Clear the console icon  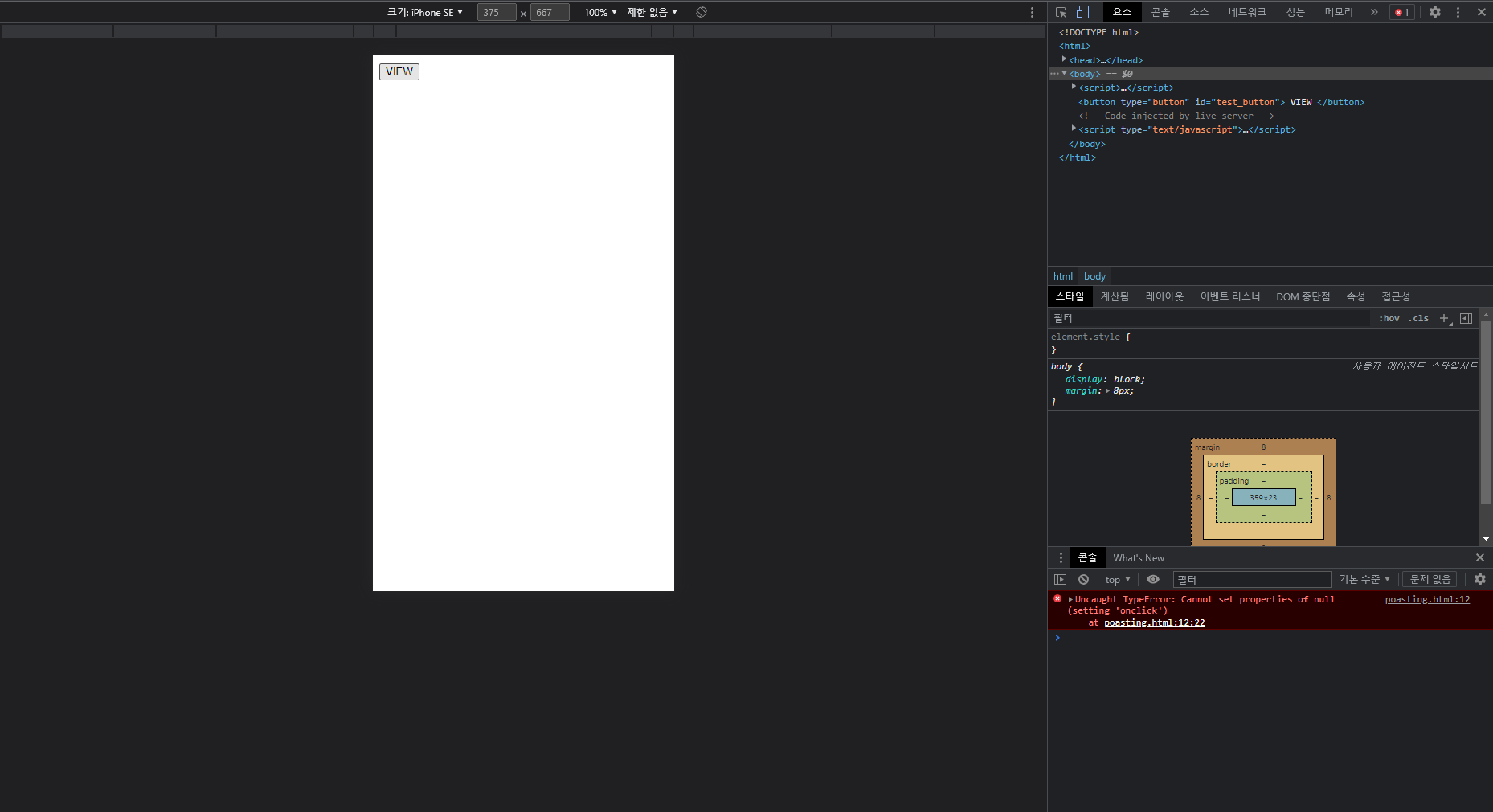point(1083,579)
